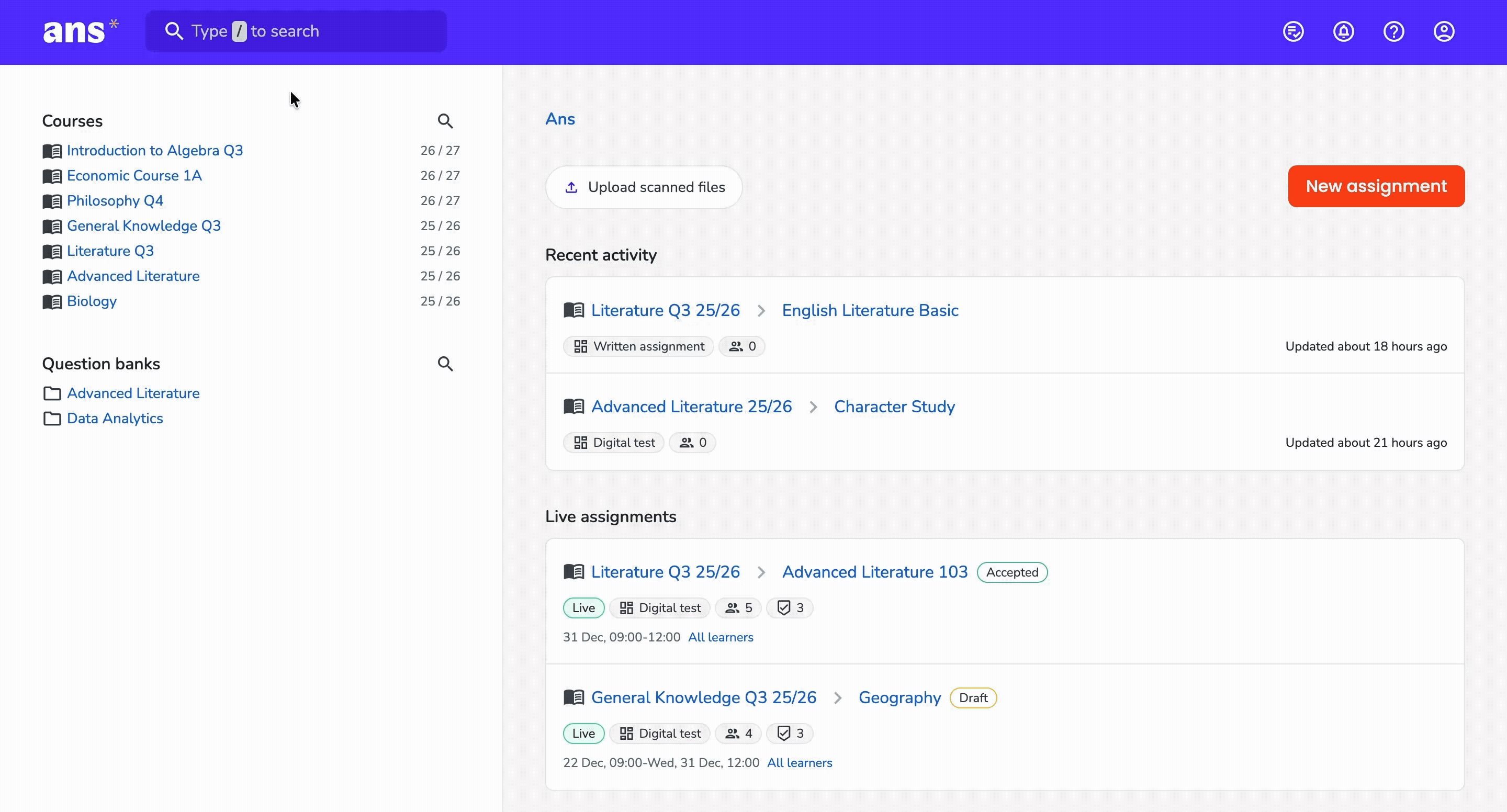Image resolution: width=1507 pixels, height=812 pixels.
Task: Click participants count under Character Study
Action: coord(693,443)
